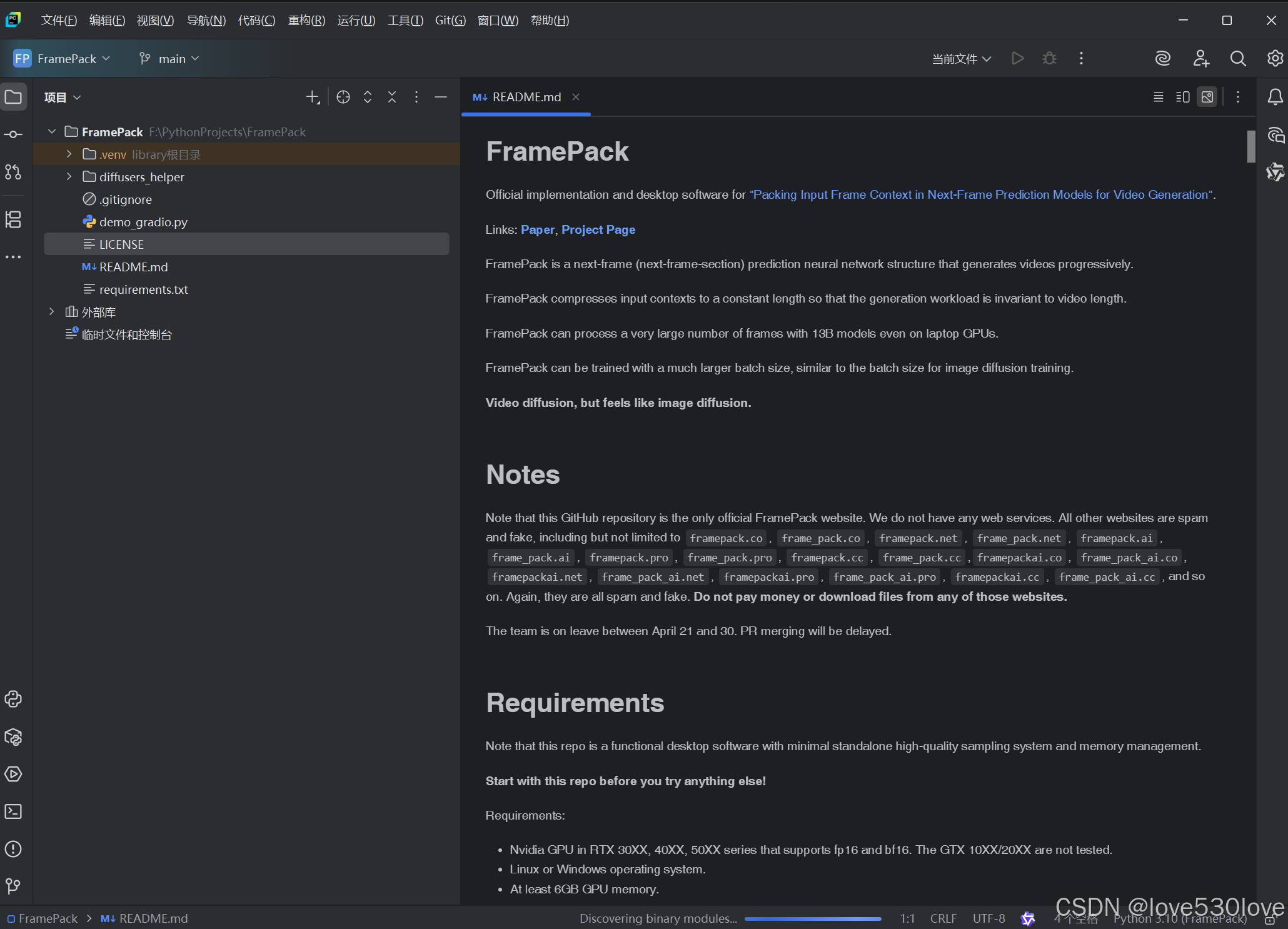1288x929 pixels.
Task: Switch to Editor and Preview split mode
Action: click(x=1182, y=97)
